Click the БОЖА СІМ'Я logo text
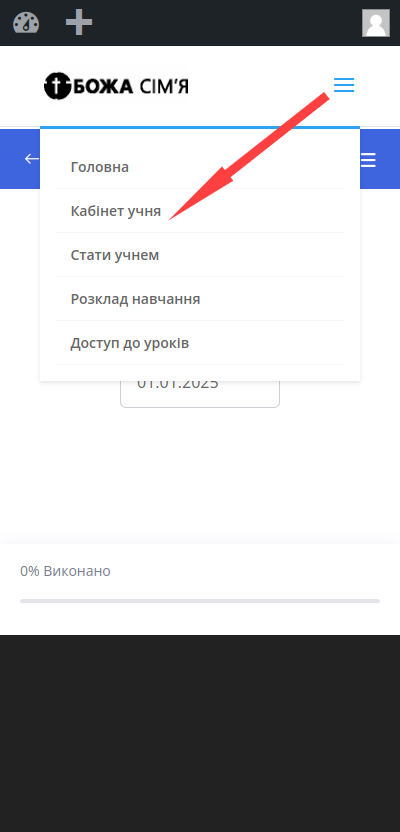Image resolution: width=400 pixels, height=832 pixels. point(131,86)
